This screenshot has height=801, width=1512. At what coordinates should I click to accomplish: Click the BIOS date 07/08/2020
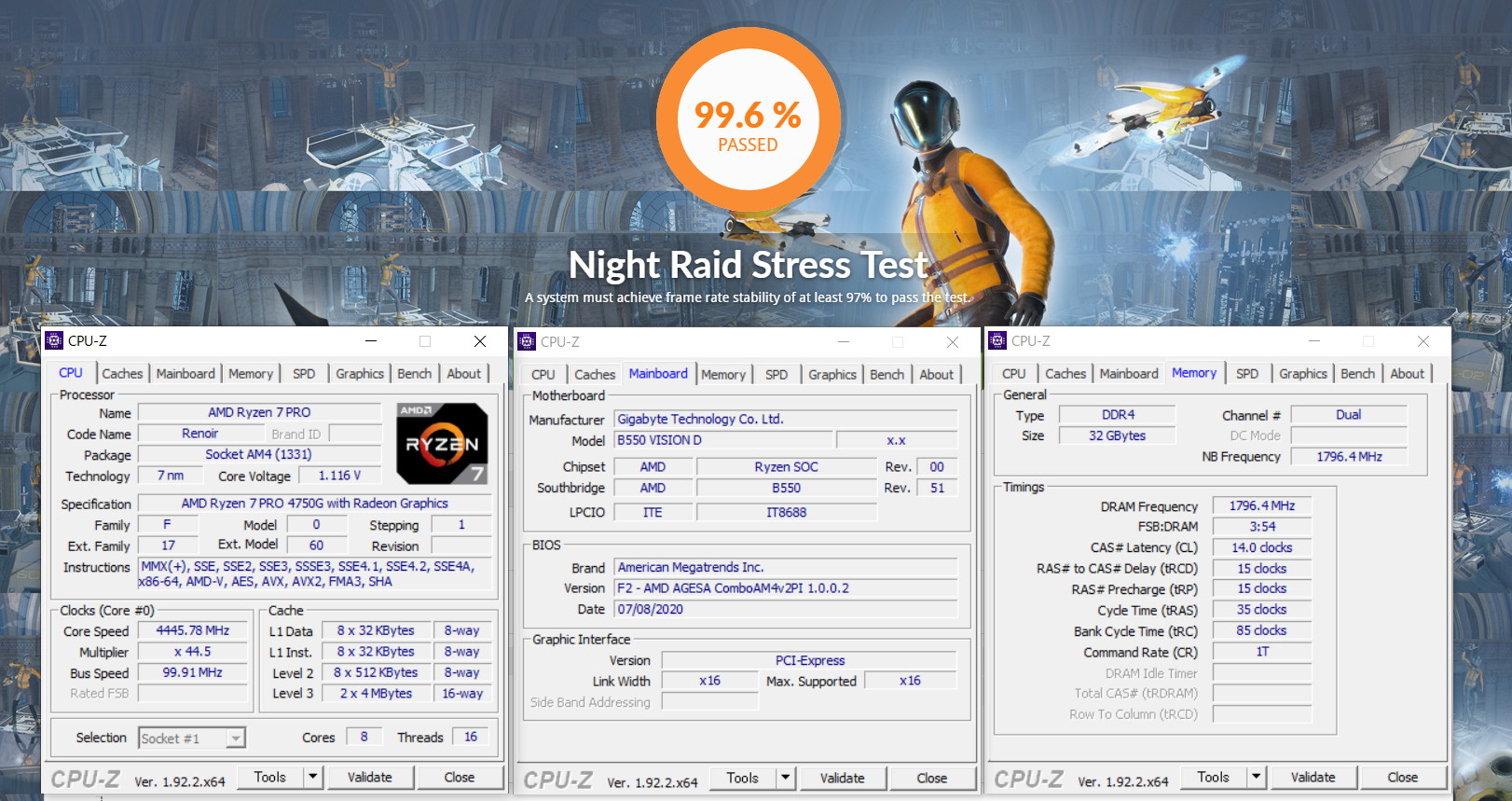[x=786, y=609]
